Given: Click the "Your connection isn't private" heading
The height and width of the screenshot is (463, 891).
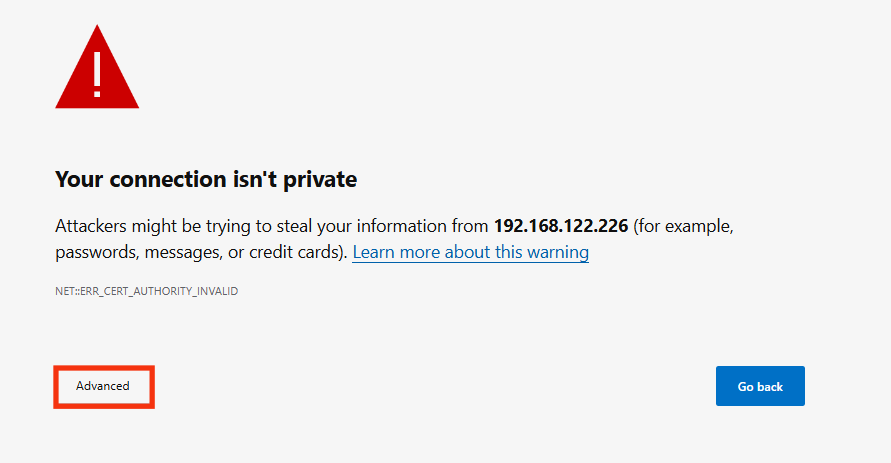Looking at the screenshot, I should (206, 180).
